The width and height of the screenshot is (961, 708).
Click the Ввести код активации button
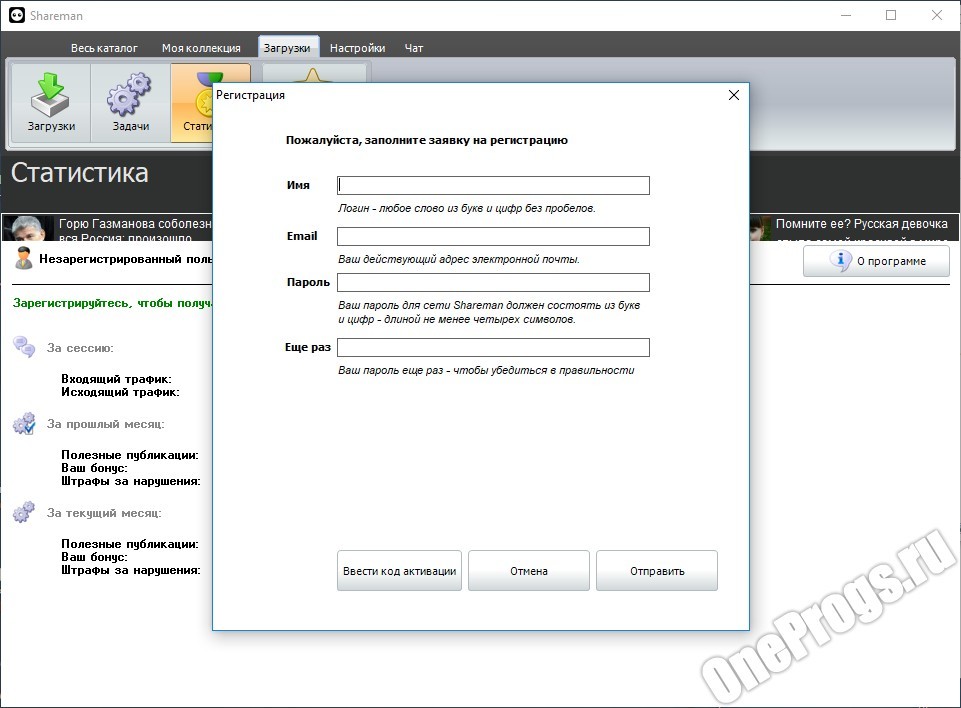pos(400,571)
